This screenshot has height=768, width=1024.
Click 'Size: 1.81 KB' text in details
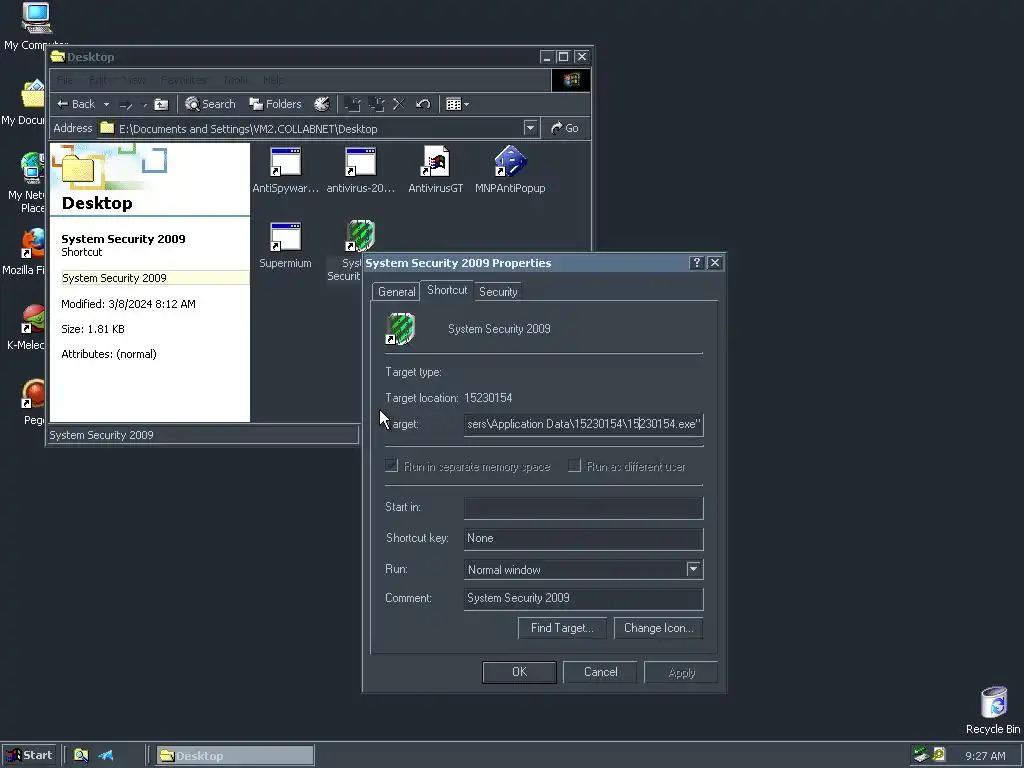93,329
